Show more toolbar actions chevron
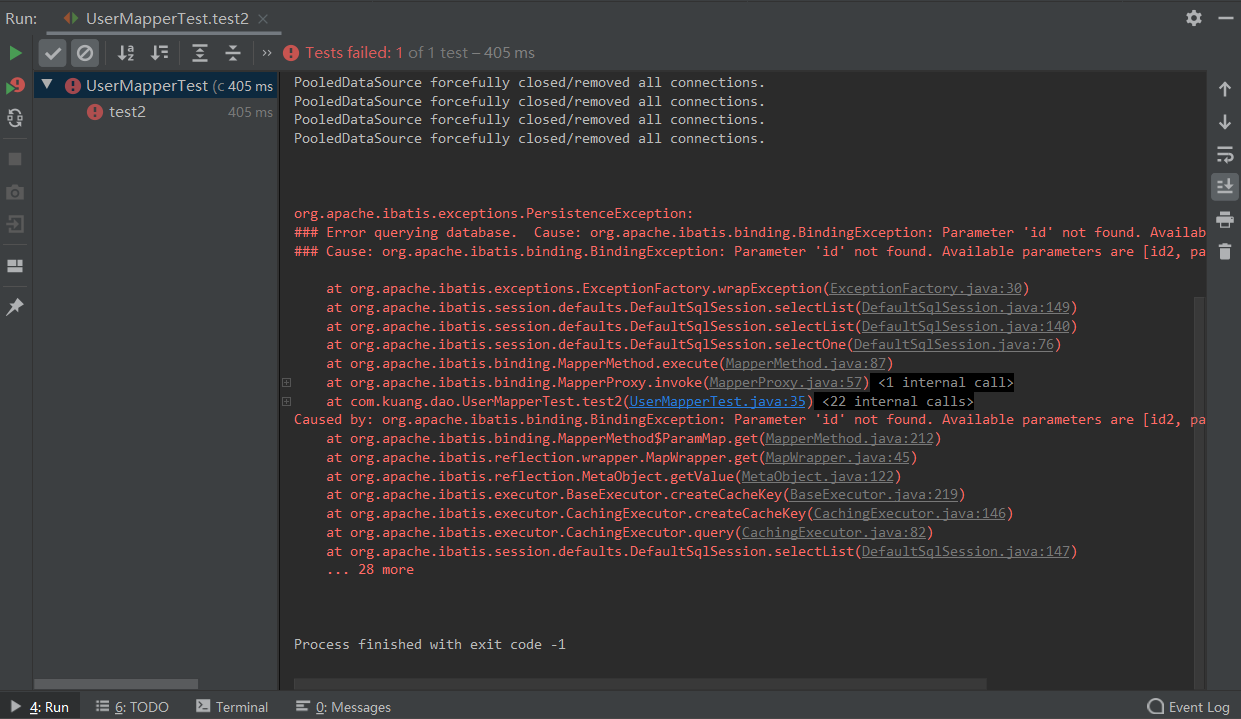The image size is (1241, 719). click(x=267, y=53)
